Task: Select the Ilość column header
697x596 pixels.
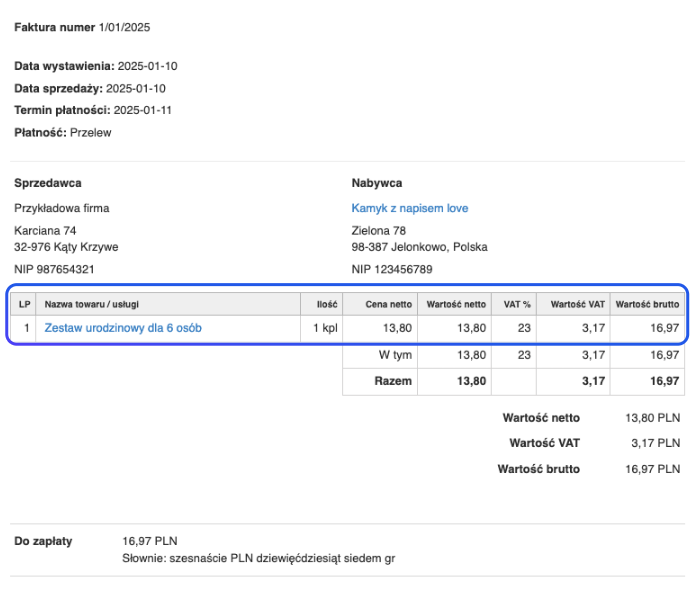Action: click(327, 303)
